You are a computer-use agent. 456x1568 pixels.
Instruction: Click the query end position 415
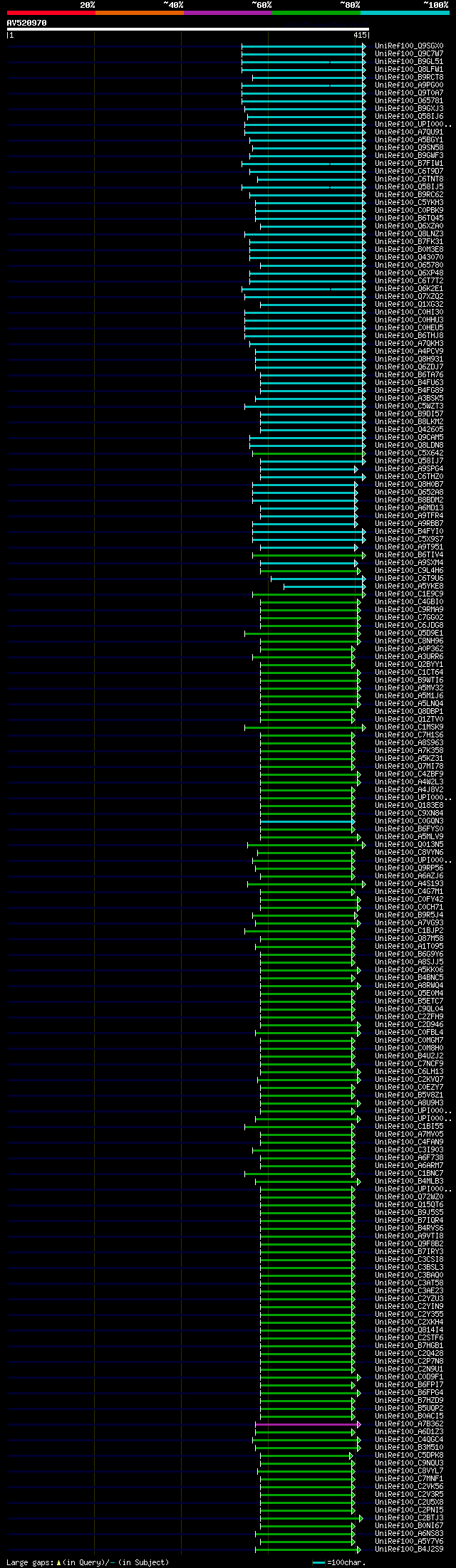(x=360, y=35)
